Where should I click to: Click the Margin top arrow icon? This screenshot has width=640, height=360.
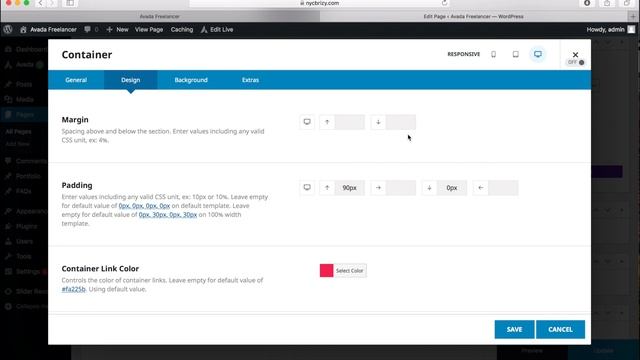coord(327,122)
